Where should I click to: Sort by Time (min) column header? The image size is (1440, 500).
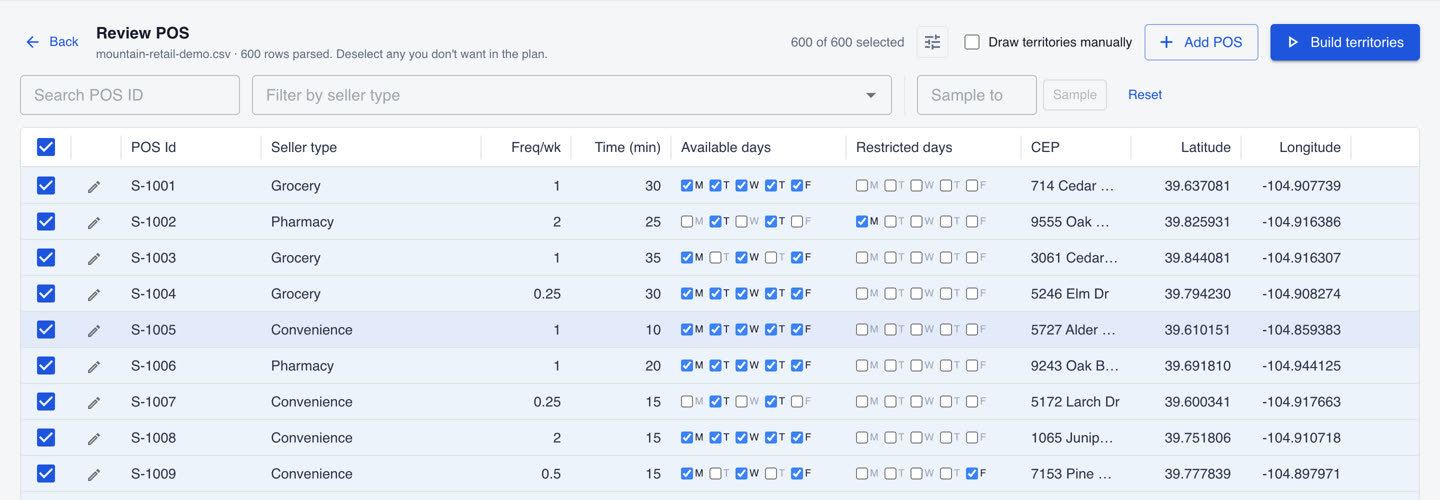tap(627, 147)
